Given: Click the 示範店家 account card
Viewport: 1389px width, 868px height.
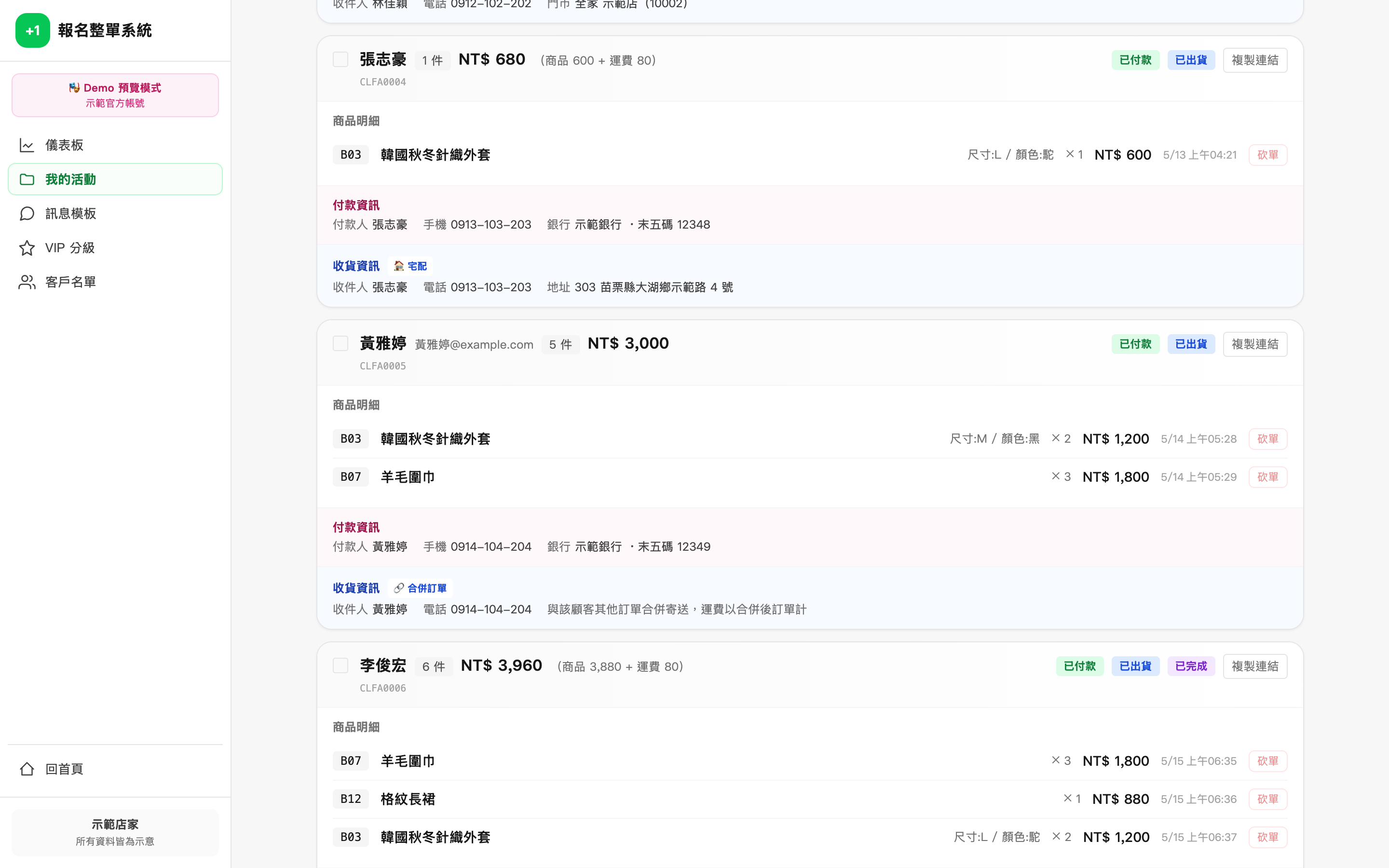Looking at the screenshot, I should [x=115, y=832].
